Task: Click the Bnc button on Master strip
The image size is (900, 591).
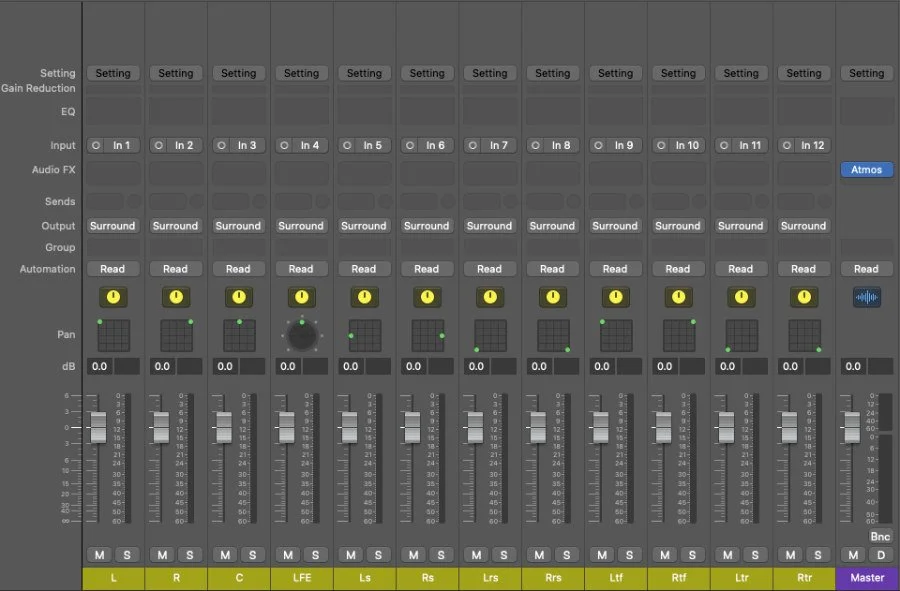Action: [x=880, y=536]
